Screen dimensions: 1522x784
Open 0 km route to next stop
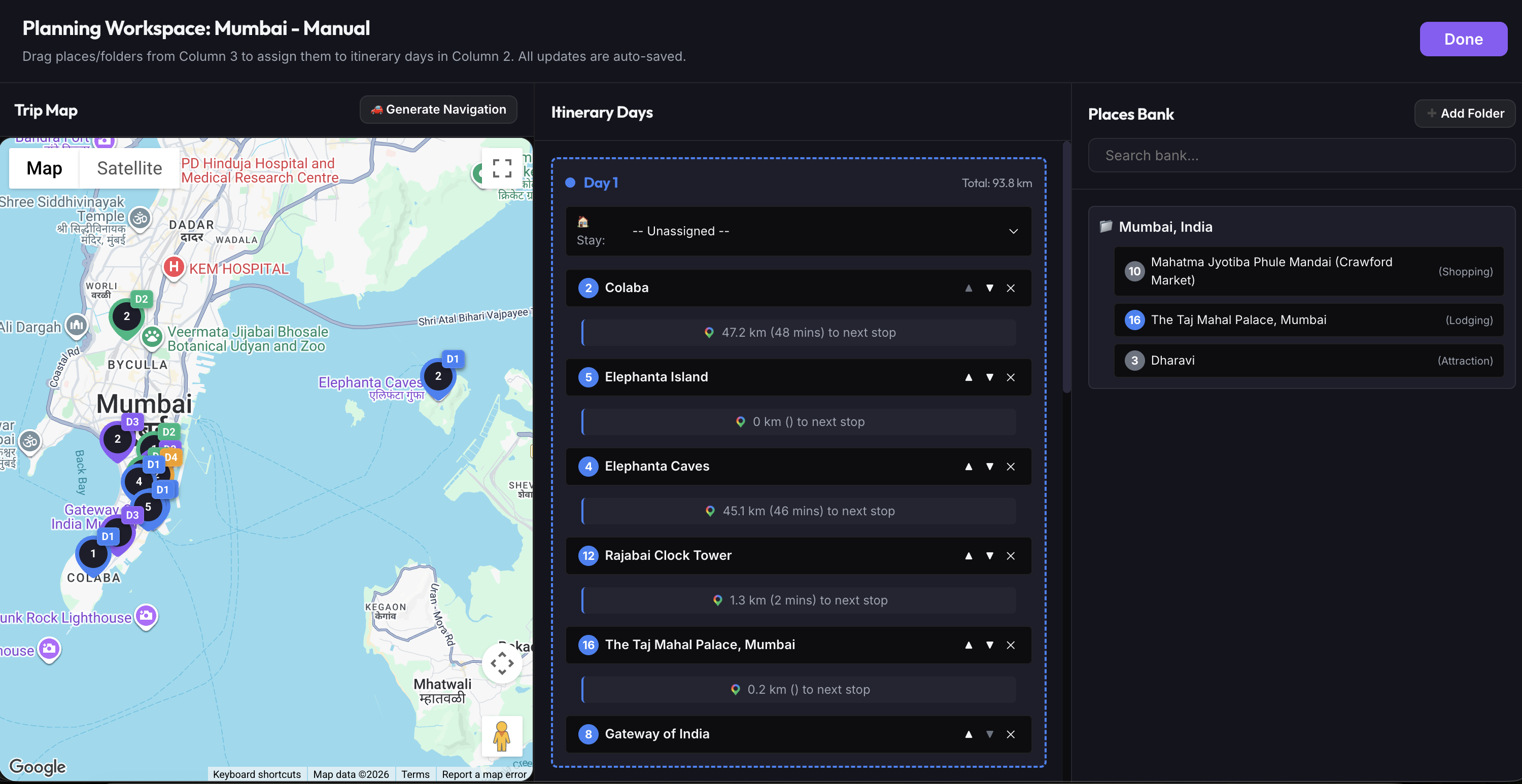pos(799,422)
